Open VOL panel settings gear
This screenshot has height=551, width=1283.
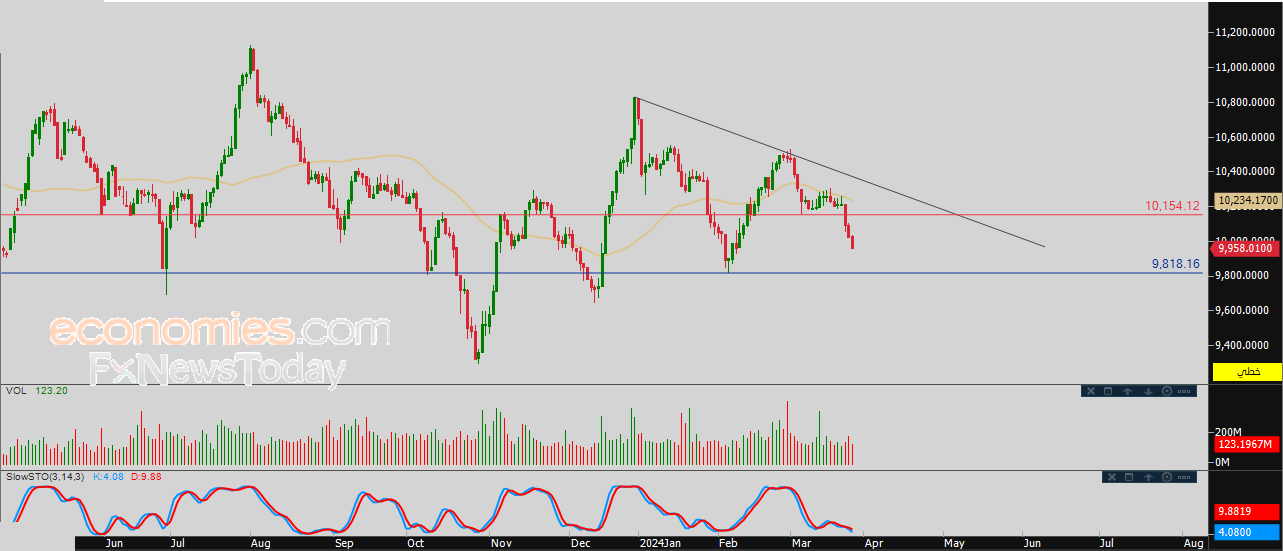[x=1166, y=391]
